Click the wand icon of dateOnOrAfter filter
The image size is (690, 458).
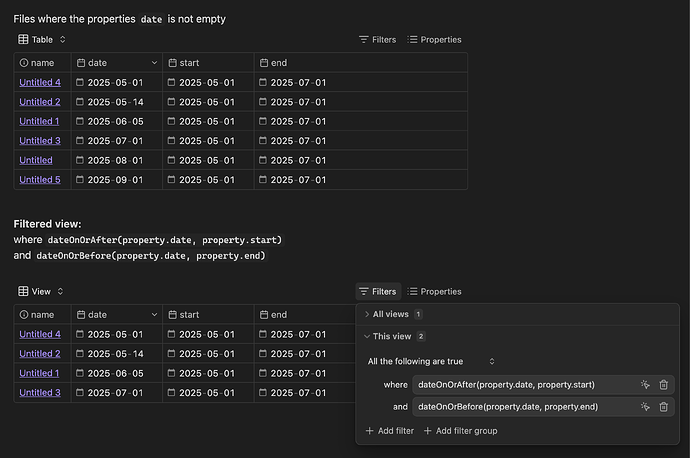click(645, 385)
